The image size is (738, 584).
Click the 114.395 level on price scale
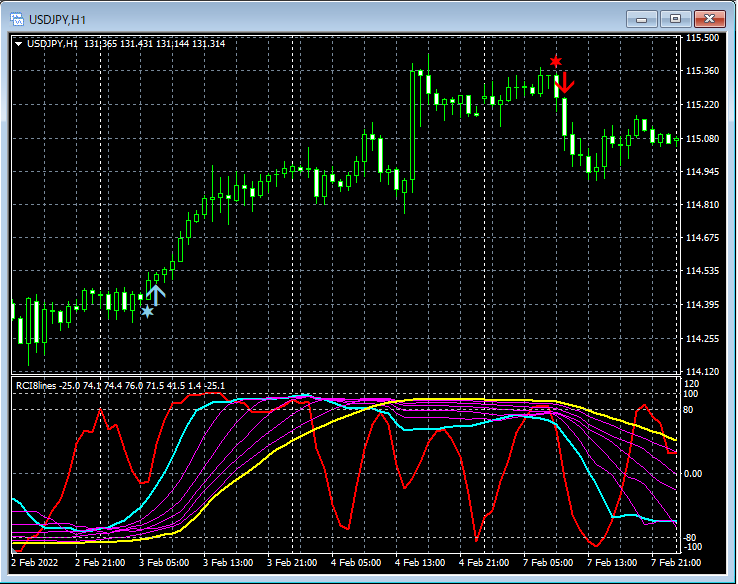pos(704,304)
